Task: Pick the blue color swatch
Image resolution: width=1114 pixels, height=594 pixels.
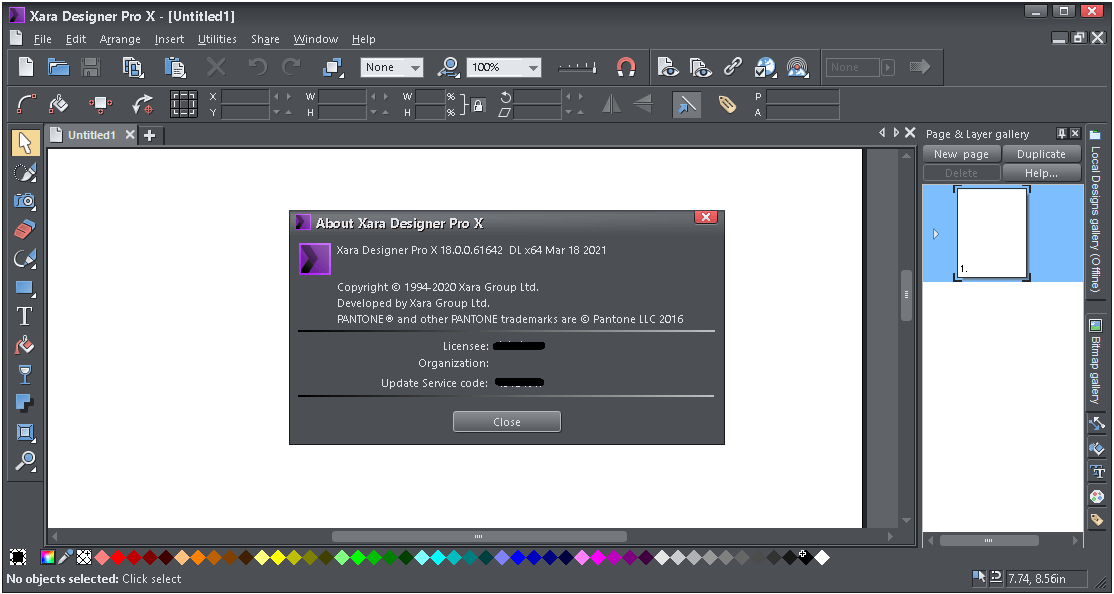Action: (518, 557)
